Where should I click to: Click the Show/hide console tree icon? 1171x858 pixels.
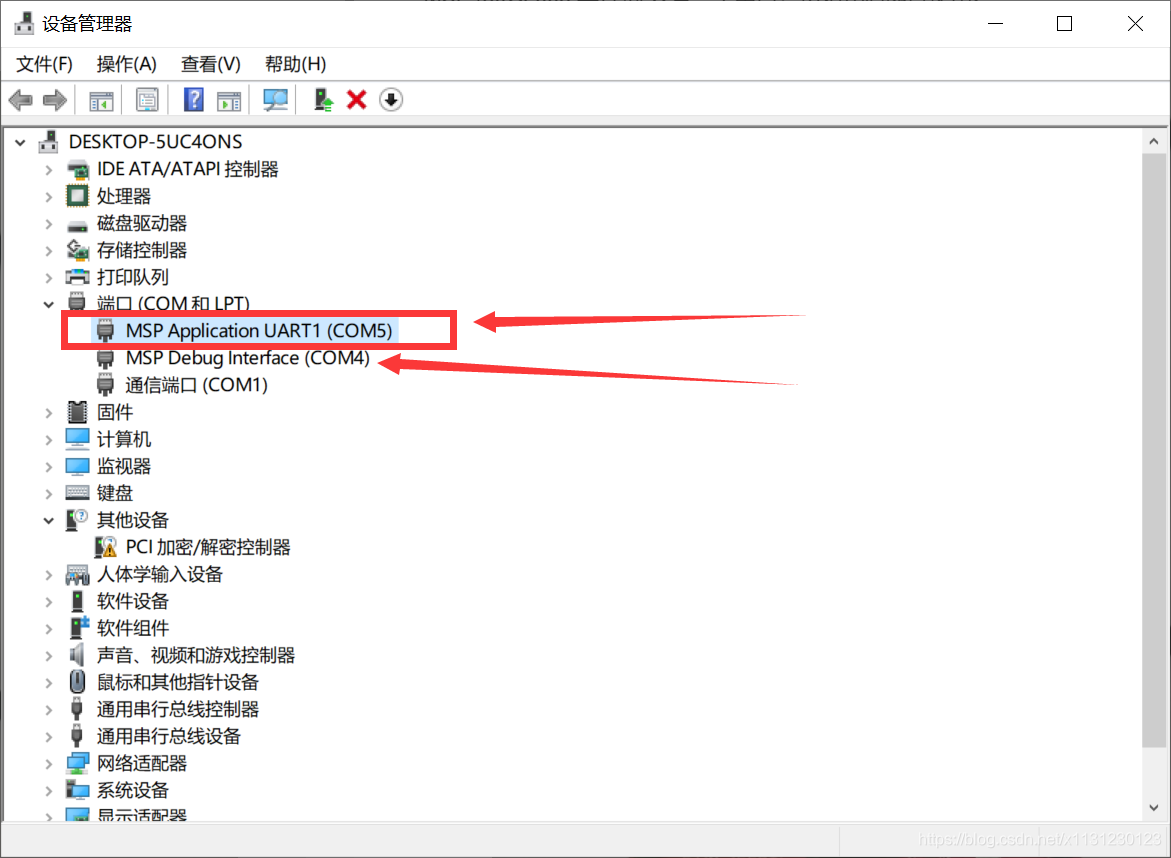pyautogui.click(x=101, y=99)
